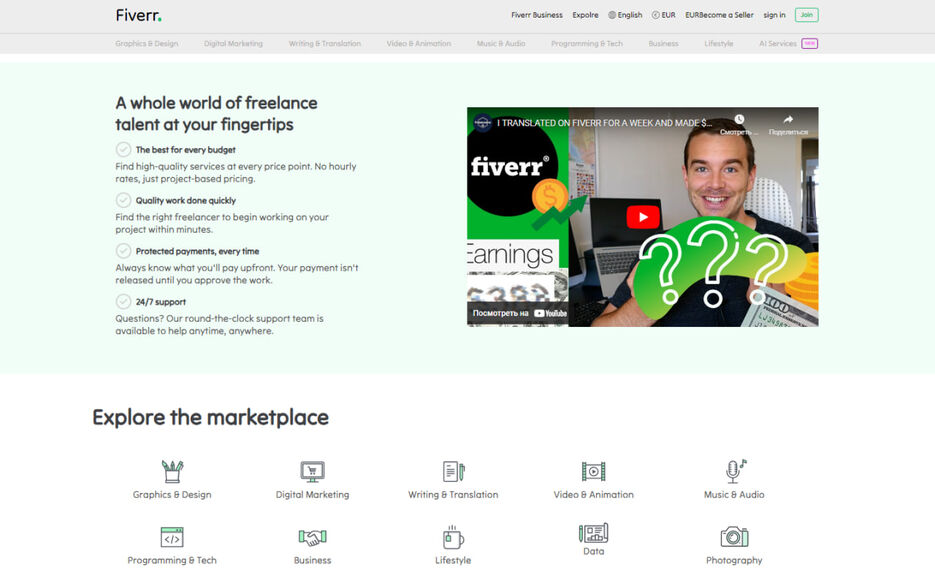Click the Fiverr logo

(x=138, y=15)
